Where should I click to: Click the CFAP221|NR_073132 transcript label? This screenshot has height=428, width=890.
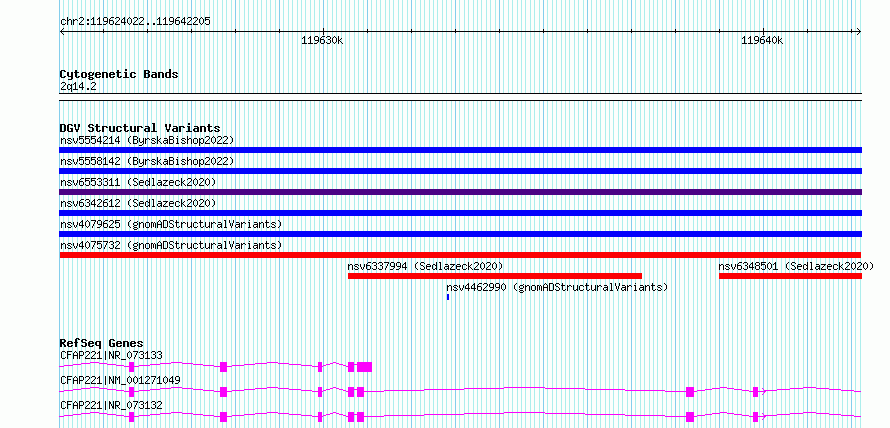(111, 405)
